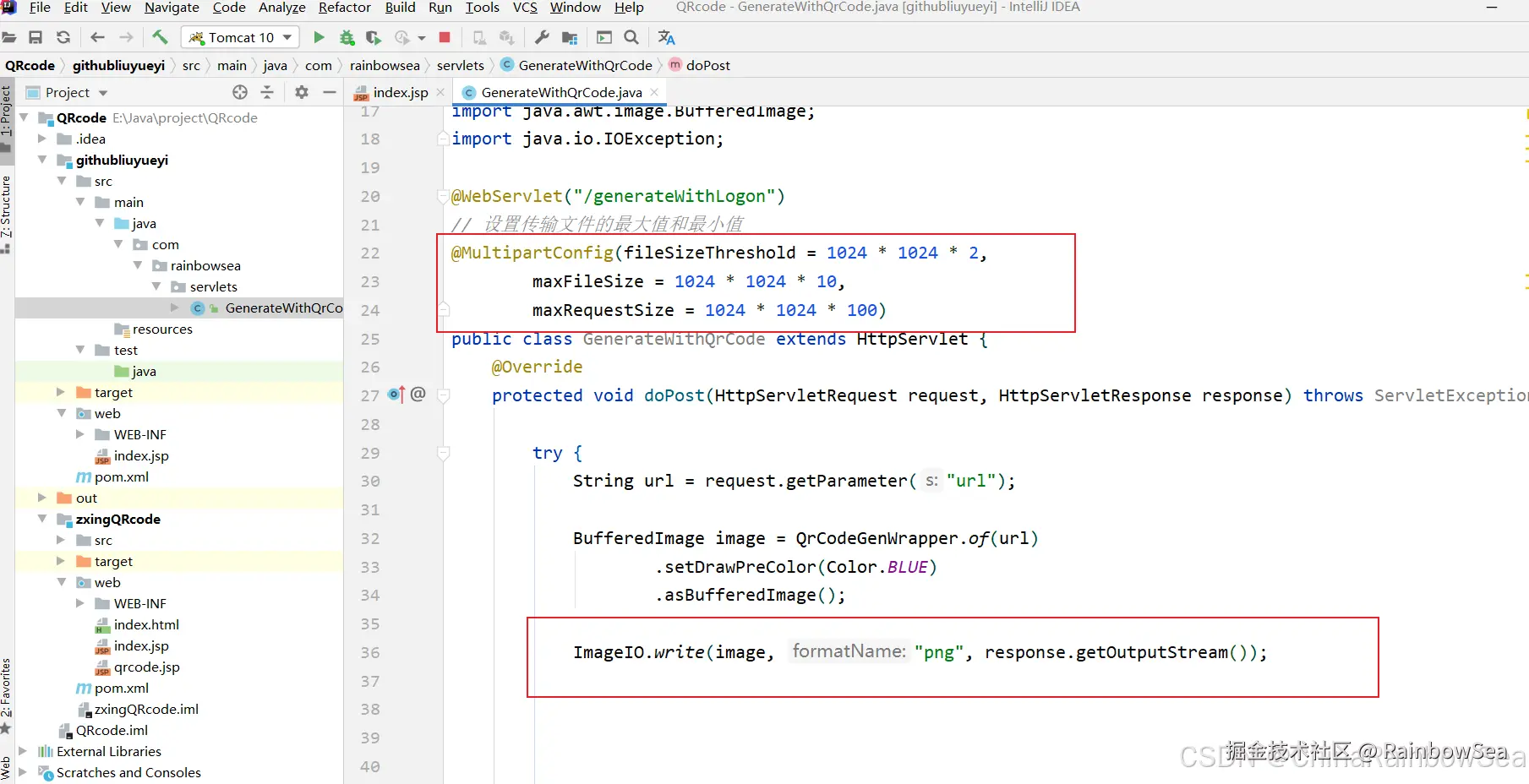Start debugging with the bug icon
Screen dimensions: 1529x784
pos(347,37)
